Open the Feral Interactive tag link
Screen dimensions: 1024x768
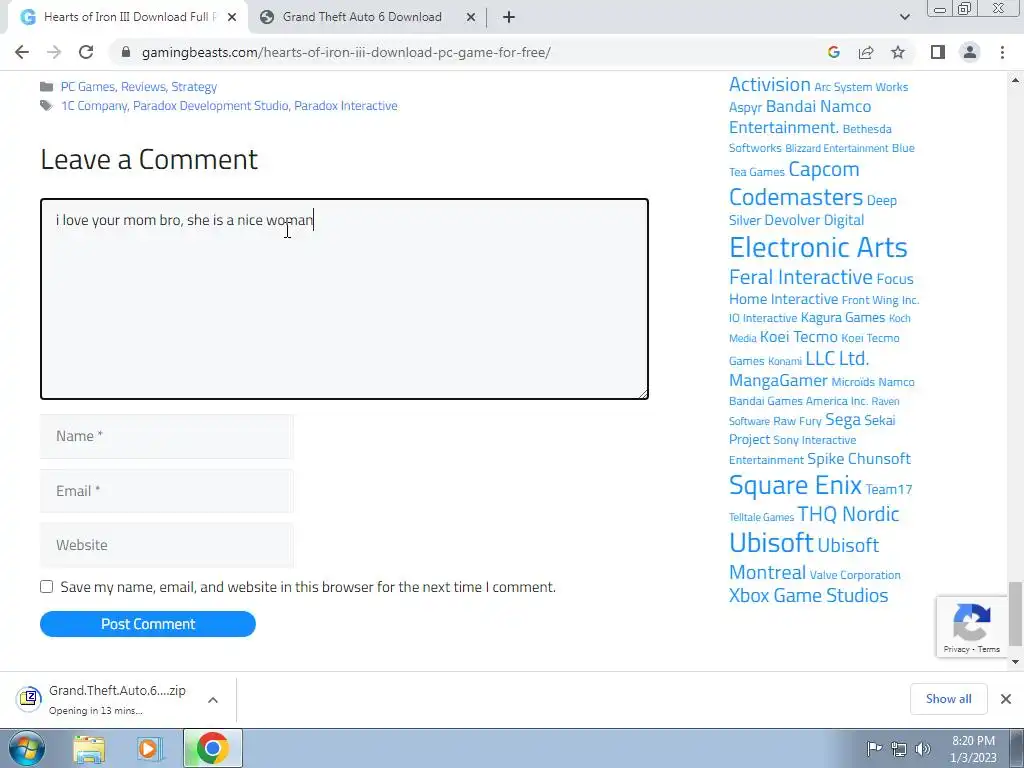tap(801, 277)
